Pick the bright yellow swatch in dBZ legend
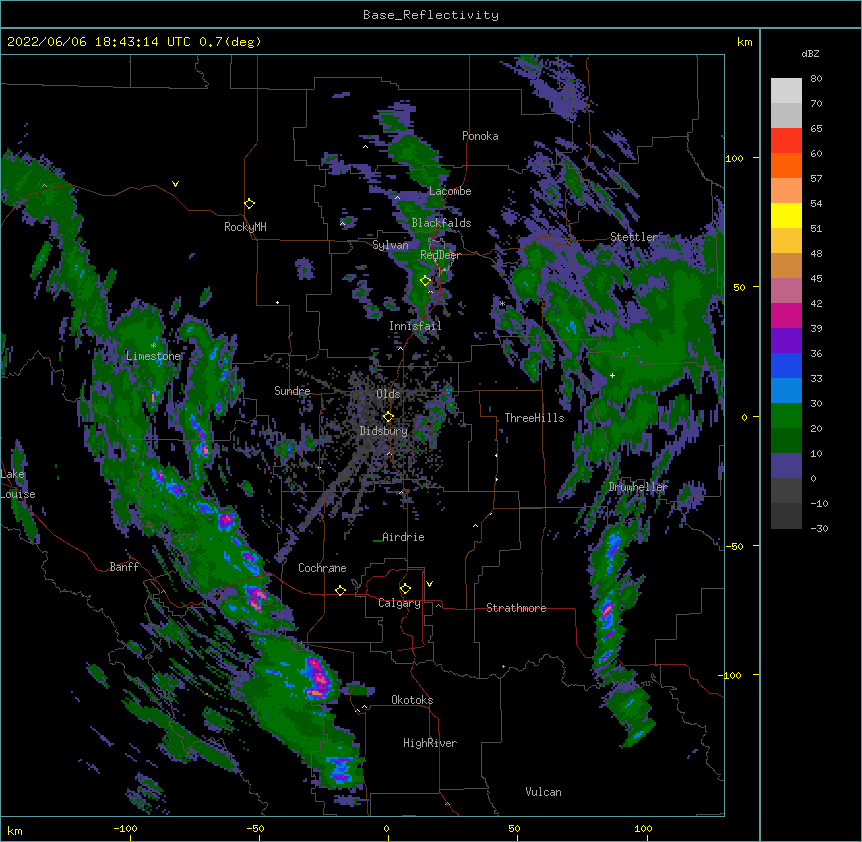 [x=786, y=215]
